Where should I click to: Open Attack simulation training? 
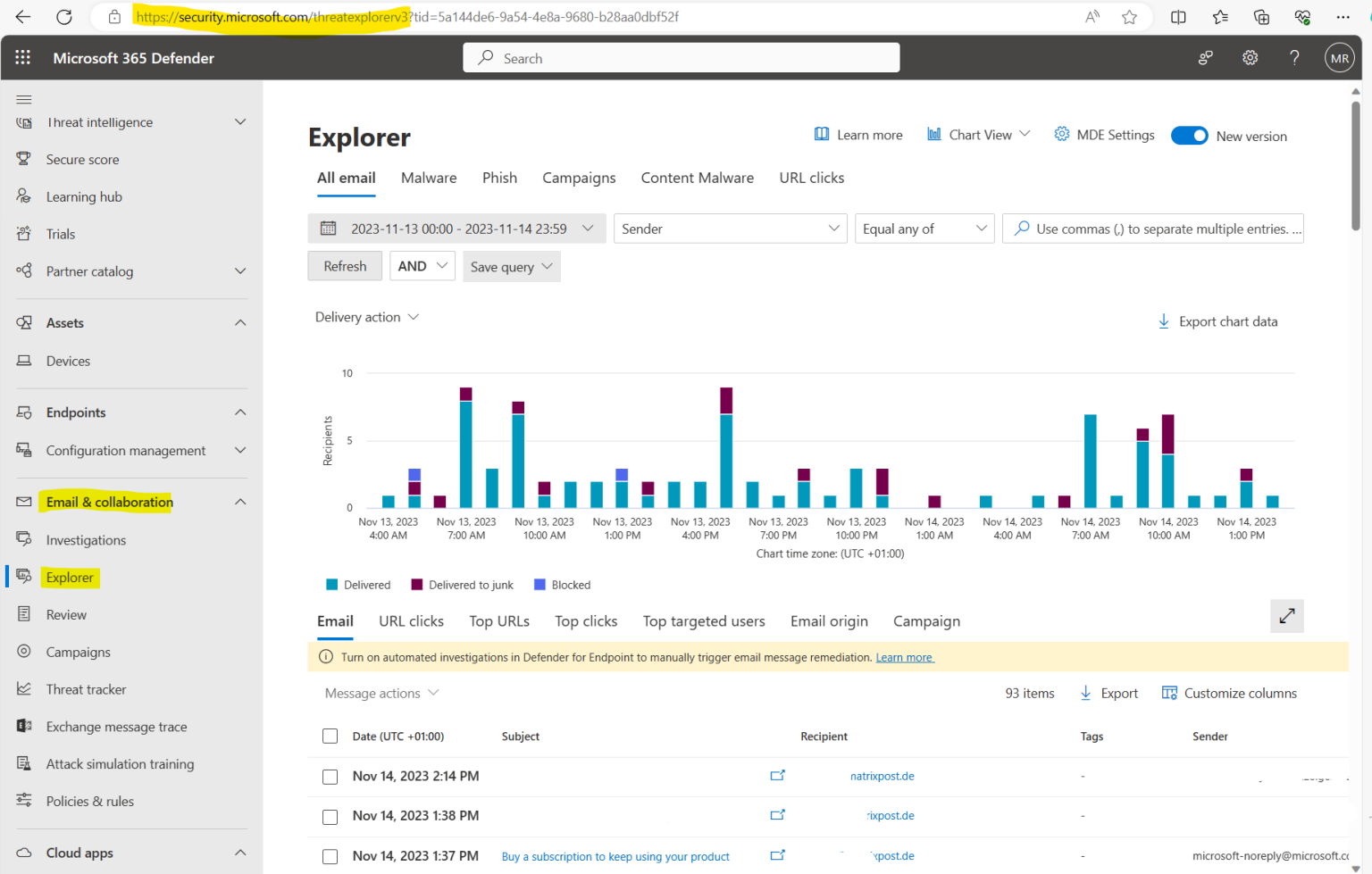pyautogui.click(x=120, y=763)
